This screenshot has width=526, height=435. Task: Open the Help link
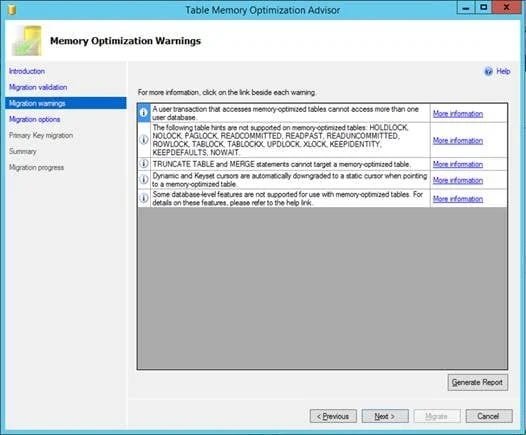[x=503, y=71]
